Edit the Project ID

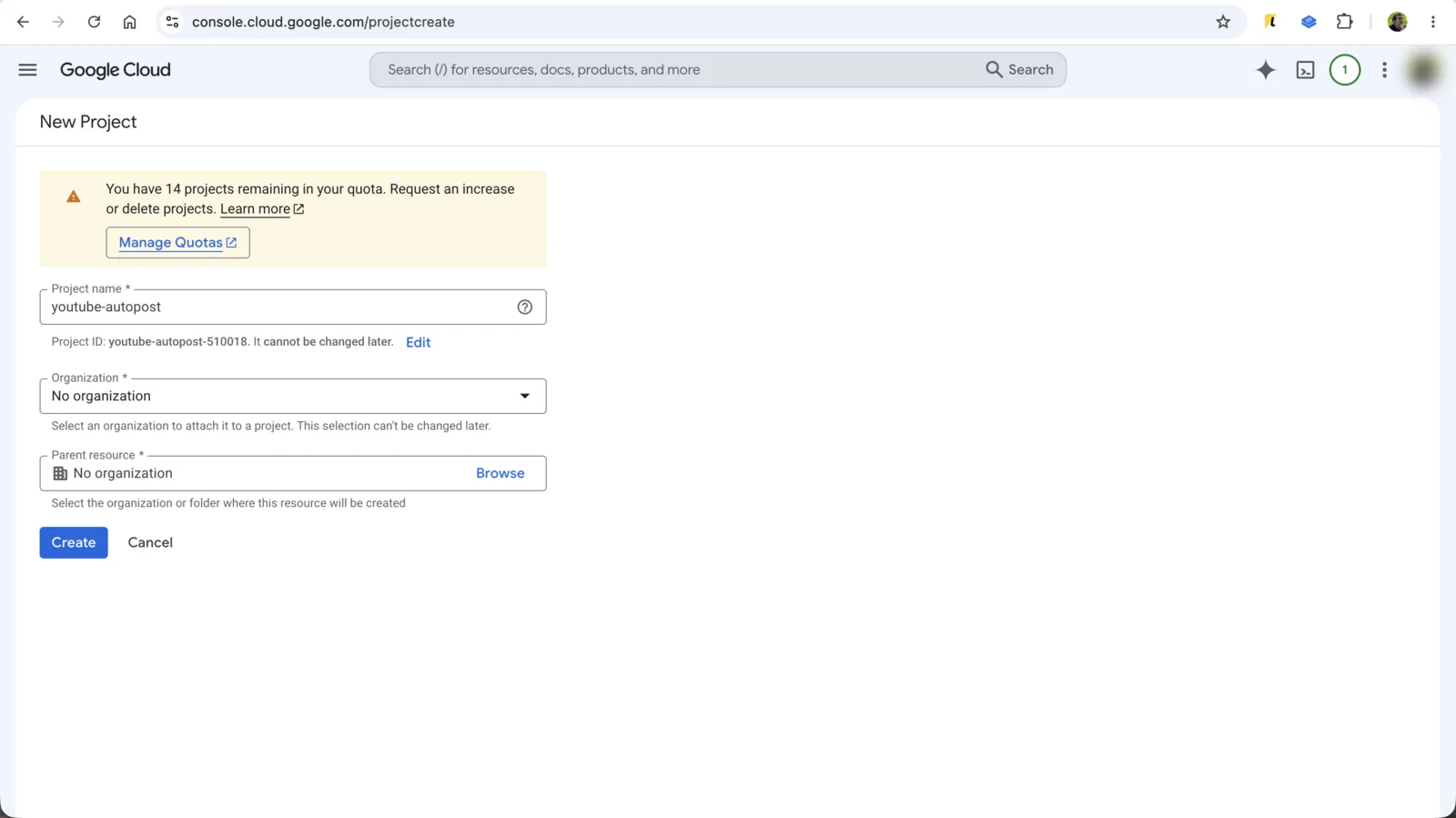point(419,343)
